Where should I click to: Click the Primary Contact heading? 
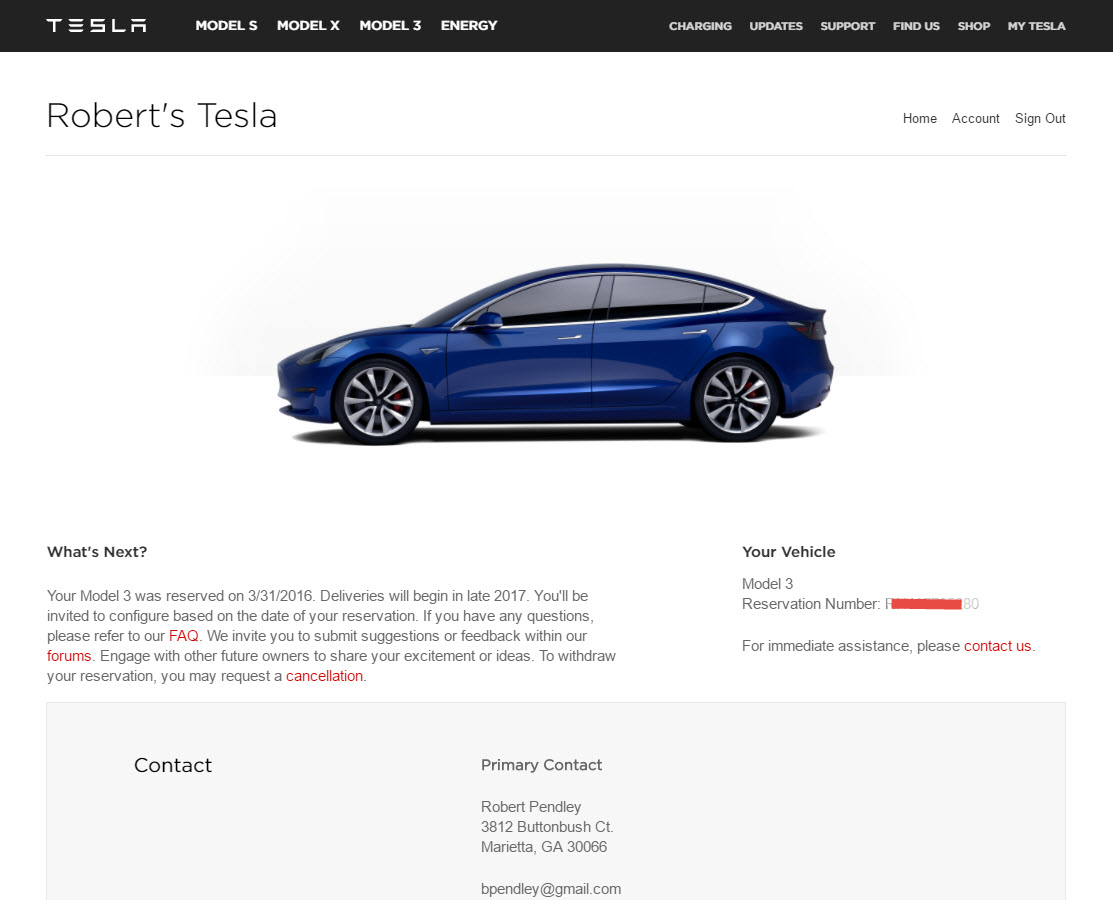tap(542, 765)
